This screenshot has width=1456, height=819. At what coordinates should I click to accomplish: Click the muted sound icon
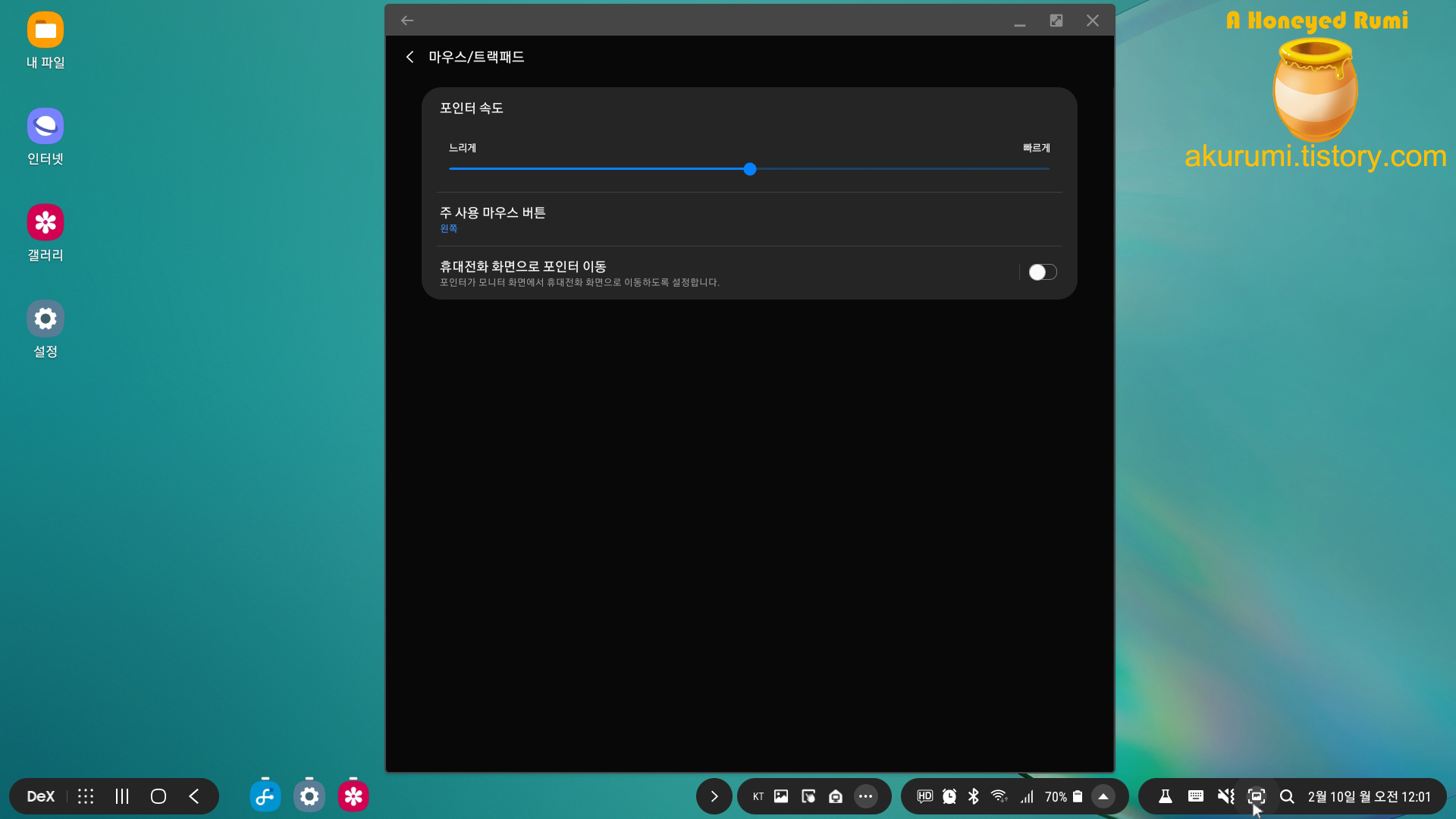point(1225,796)
